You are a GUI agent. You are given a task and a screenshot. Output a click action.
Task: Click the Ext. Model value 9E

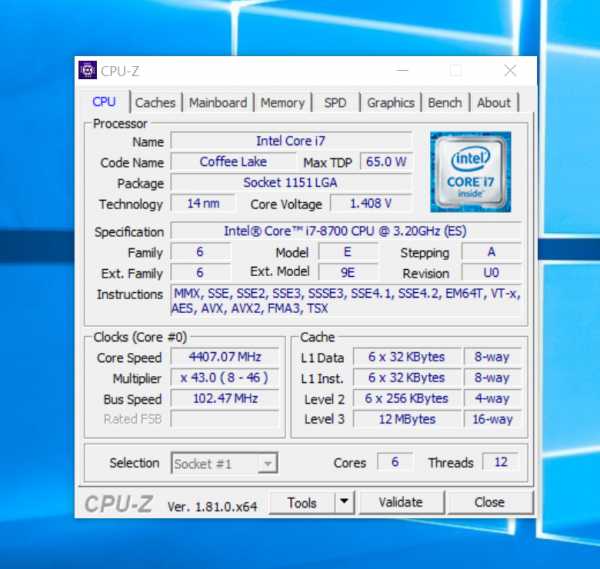click(347, 272)
